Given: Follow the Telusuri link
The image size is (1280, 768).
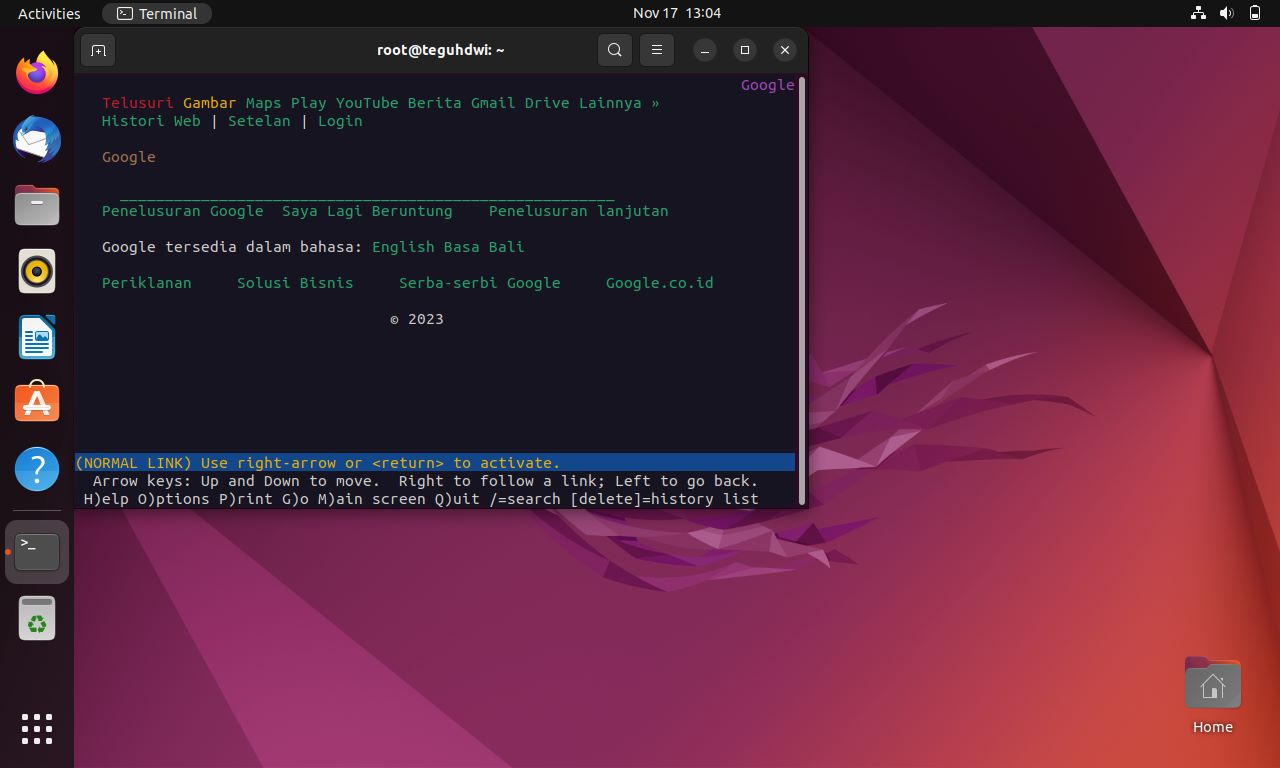Looking at the screenshot, I should tap(138, 103).
